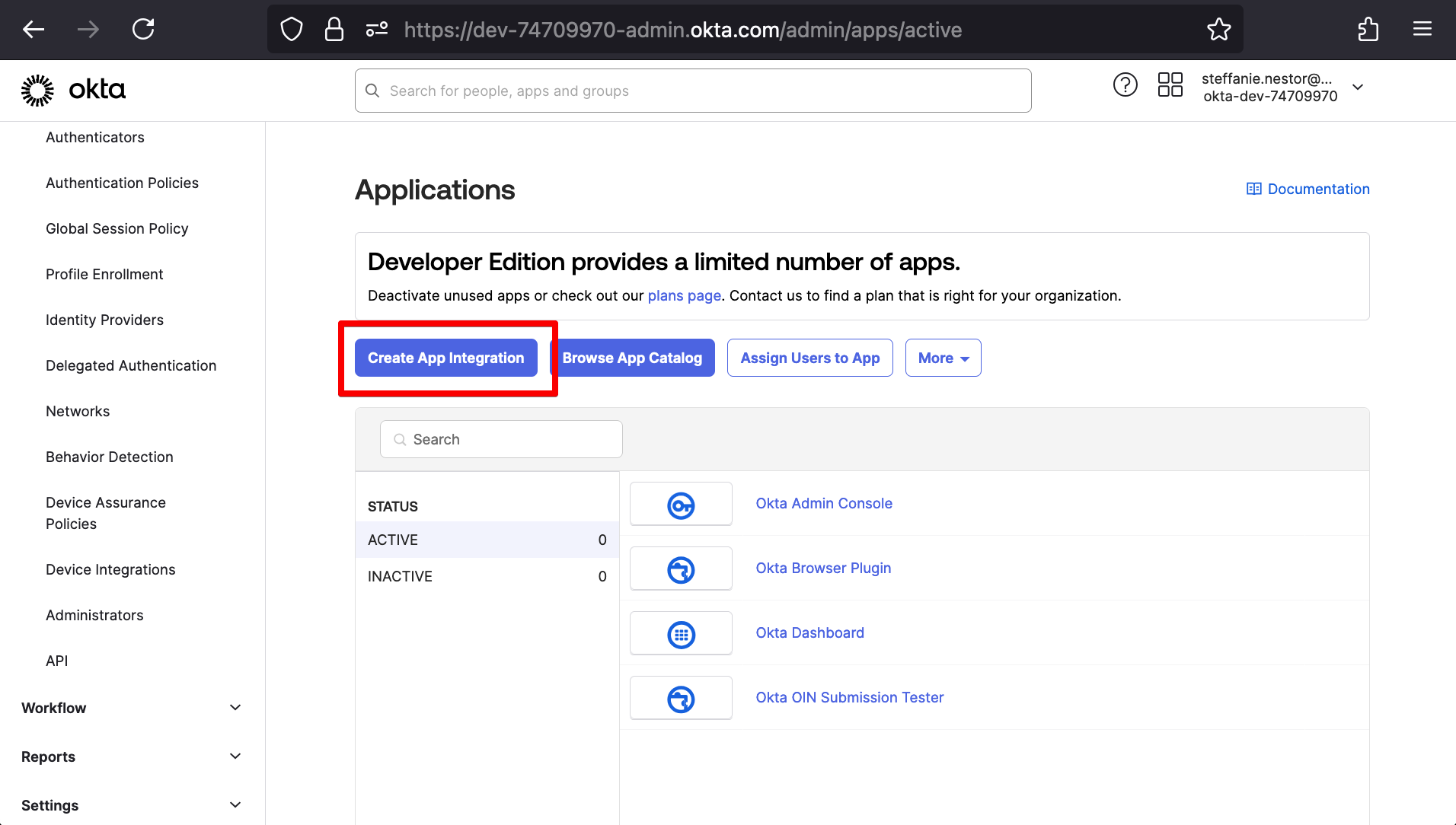The height and width of the screenshot is (825, 1456).
Task: Go back with browser back arrow
Action: coord(34,30)
